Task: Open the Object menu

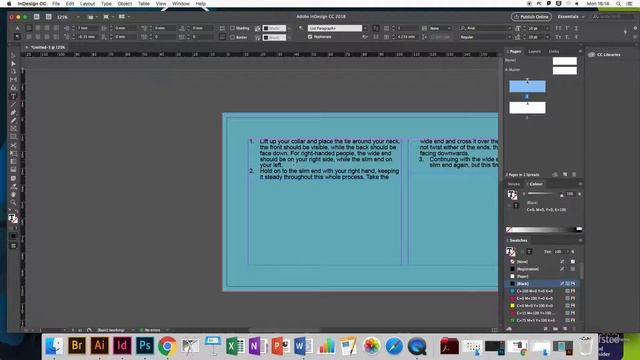Action: click(x=124, y=4)
